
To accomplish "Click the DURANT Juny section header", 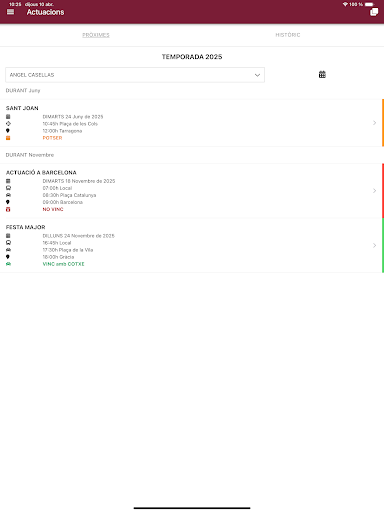I will coord(23,90).
